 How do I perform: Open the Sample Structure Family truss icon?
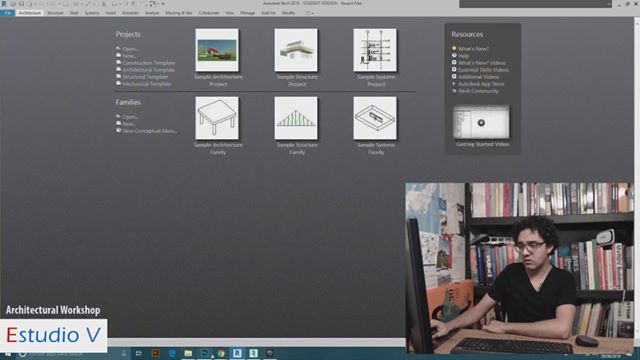[x=296, y=118]
